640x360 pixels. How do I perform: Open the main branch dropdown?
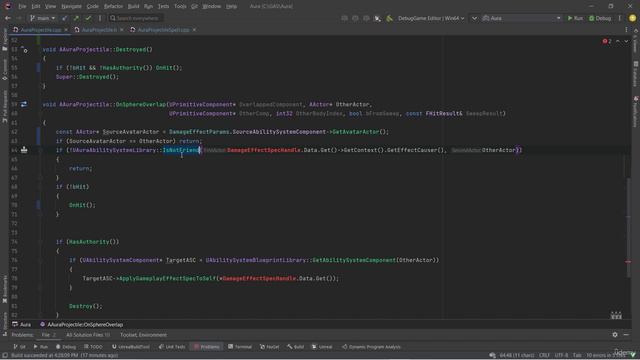pos(42,18)
